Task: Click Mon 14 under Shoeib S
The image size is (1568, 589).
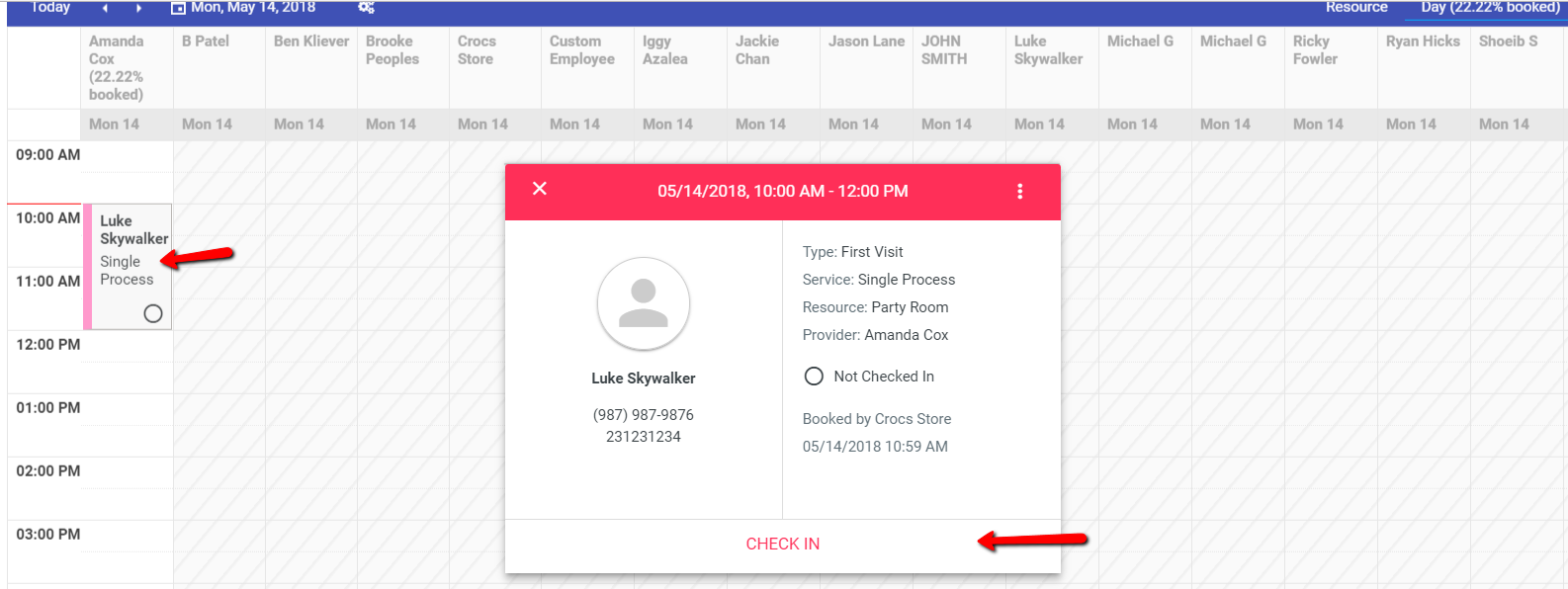Action: pyautogui.click(x=1504, y=125)
